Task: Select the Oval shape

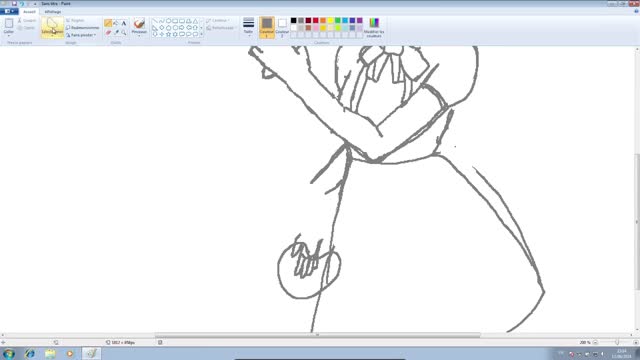Action: tap(169, 21)
